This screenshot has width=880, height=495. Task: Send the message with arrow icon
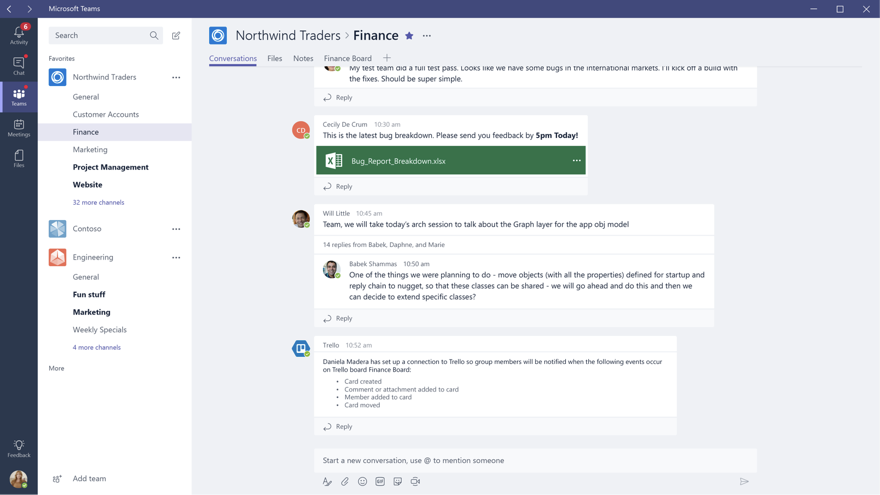(744, 482)
